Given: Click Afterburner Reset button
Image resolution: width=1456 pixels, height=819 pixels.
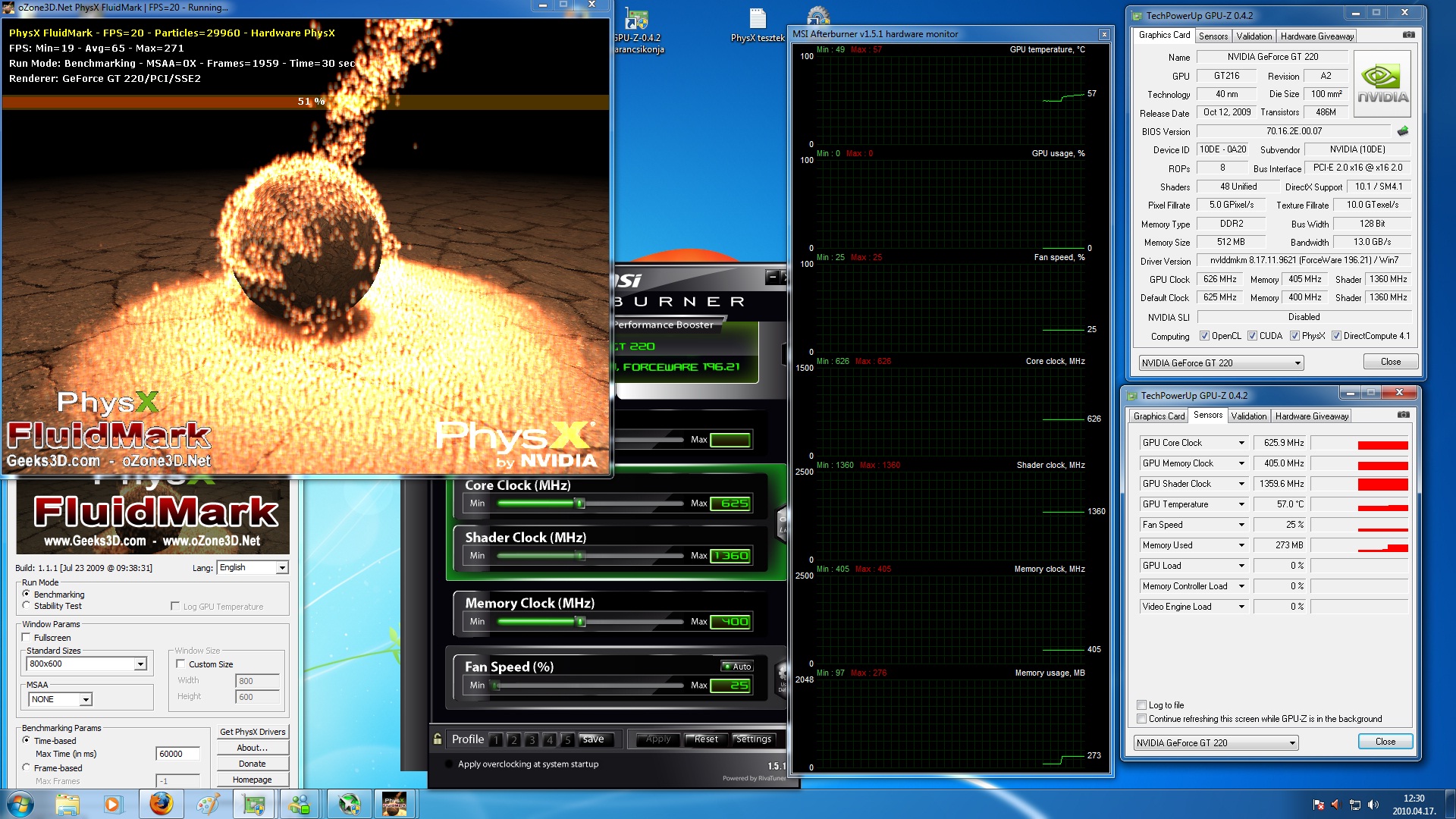Looking at the screenshot, I should [x=706, y=739].
